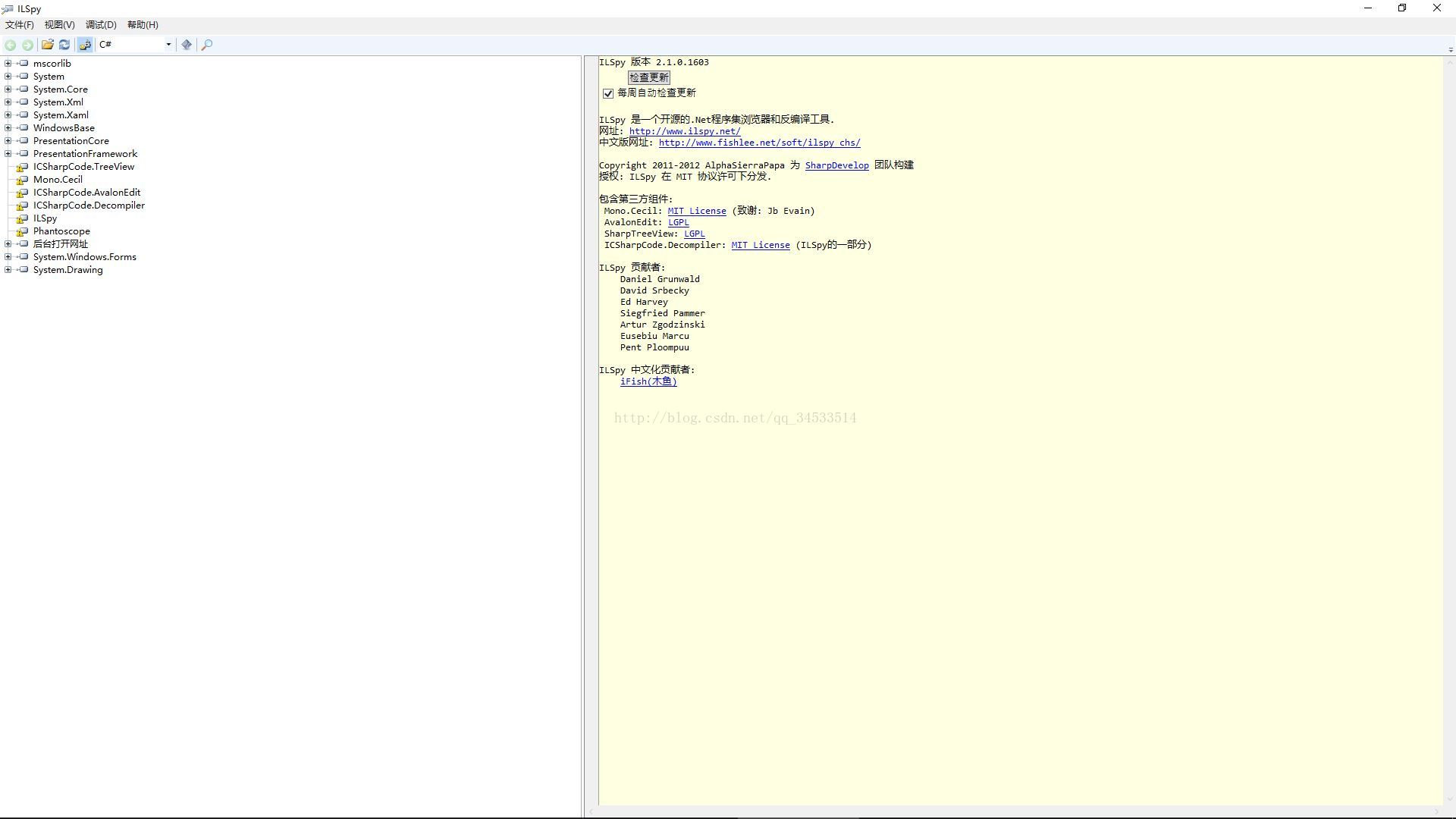
Task: Open an assembly with the folder icon
Action: 47,45
